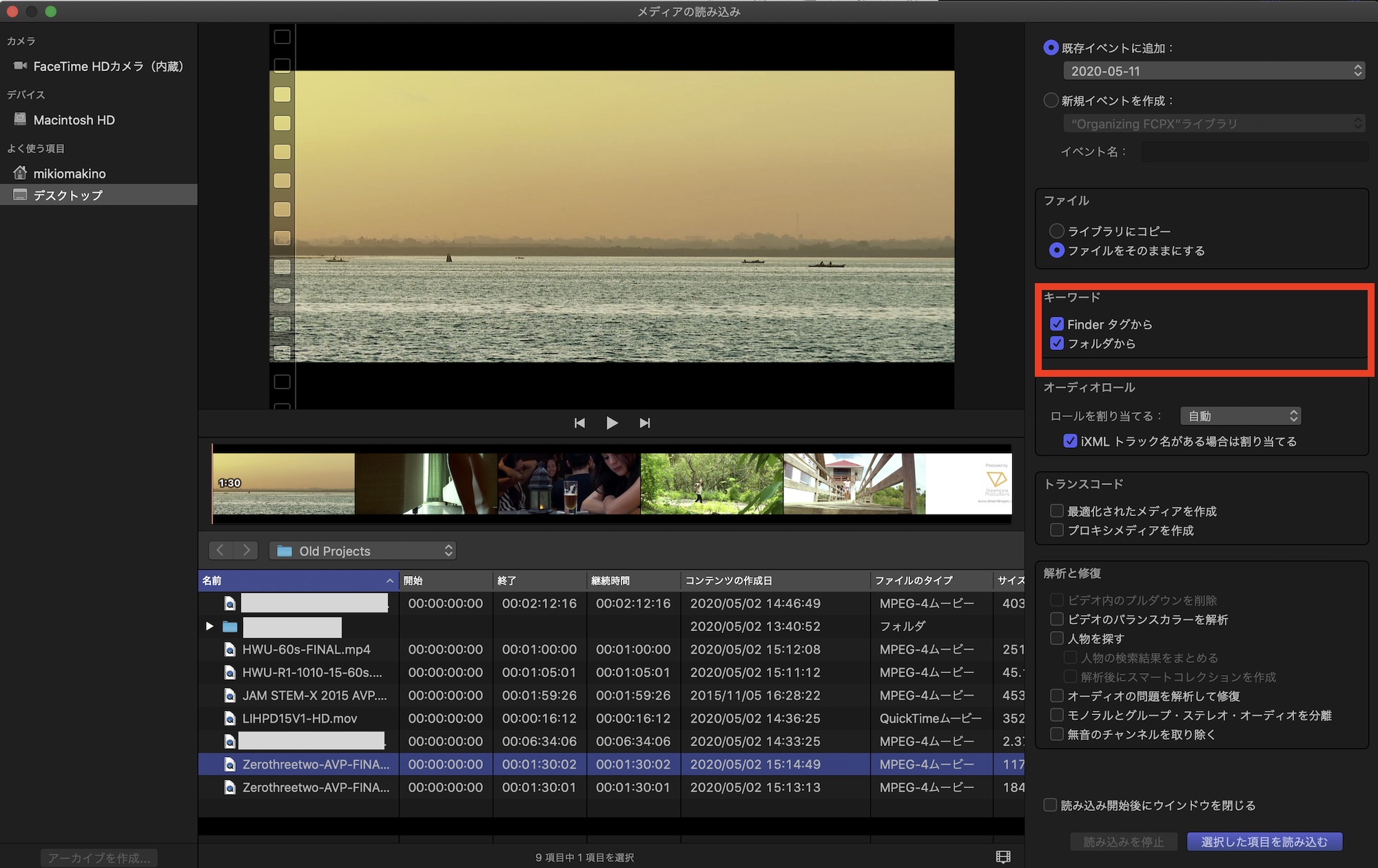1378x868 pixels.
Task: Enable create optimized media checkbox
Action: (1057, 511)
